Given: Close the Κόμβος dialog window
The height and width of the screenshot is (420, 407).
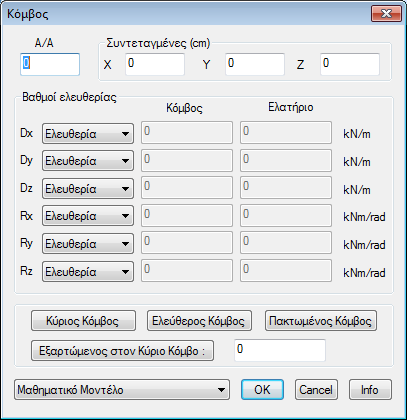Looking at the screenshot, I should point(386,14).
